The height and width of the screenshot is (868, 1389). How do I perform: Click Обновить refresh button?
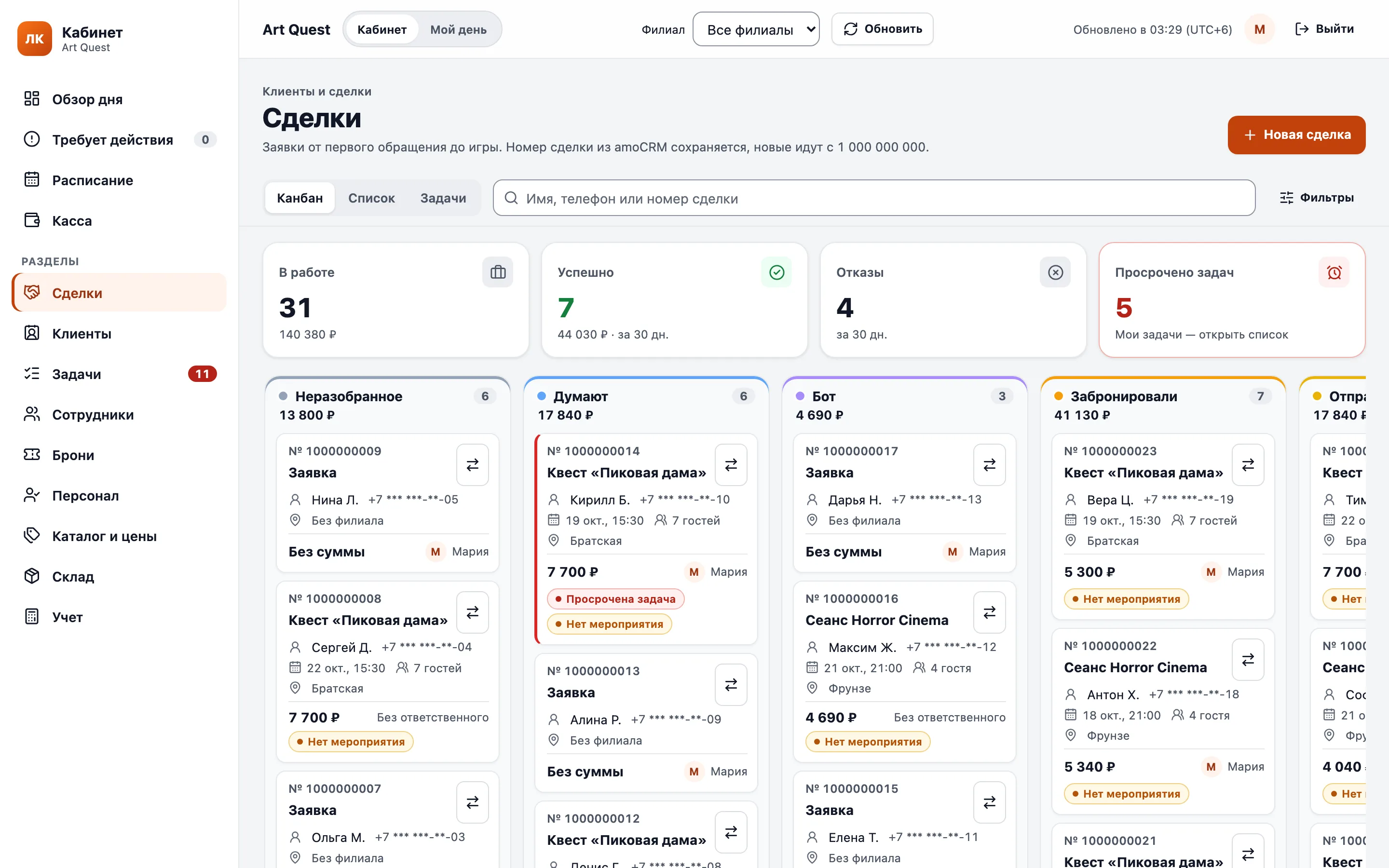click(882, 29)
